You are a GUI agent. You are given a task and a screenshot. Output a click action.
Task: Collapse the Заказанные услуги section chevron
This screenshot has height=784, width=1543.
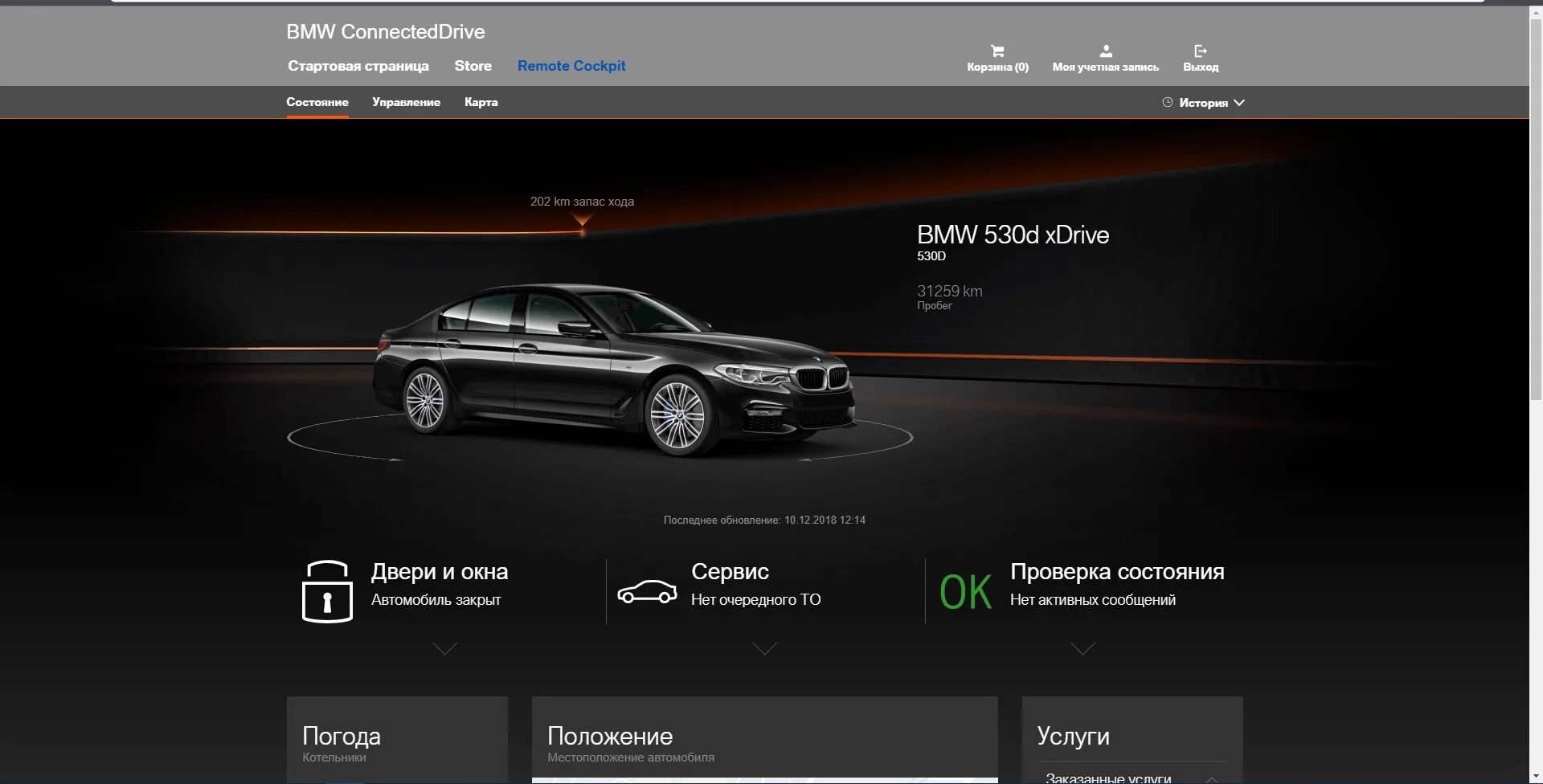coord(1212,778)
